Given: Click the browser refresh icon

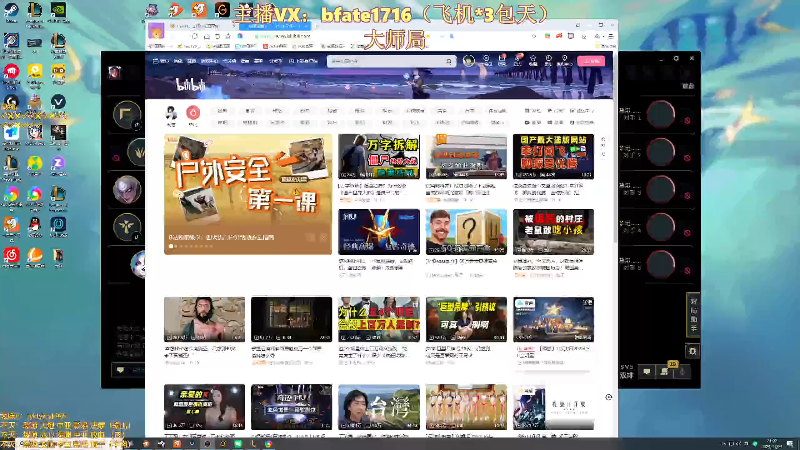Looking at the screenshot, I should [195, 36].
